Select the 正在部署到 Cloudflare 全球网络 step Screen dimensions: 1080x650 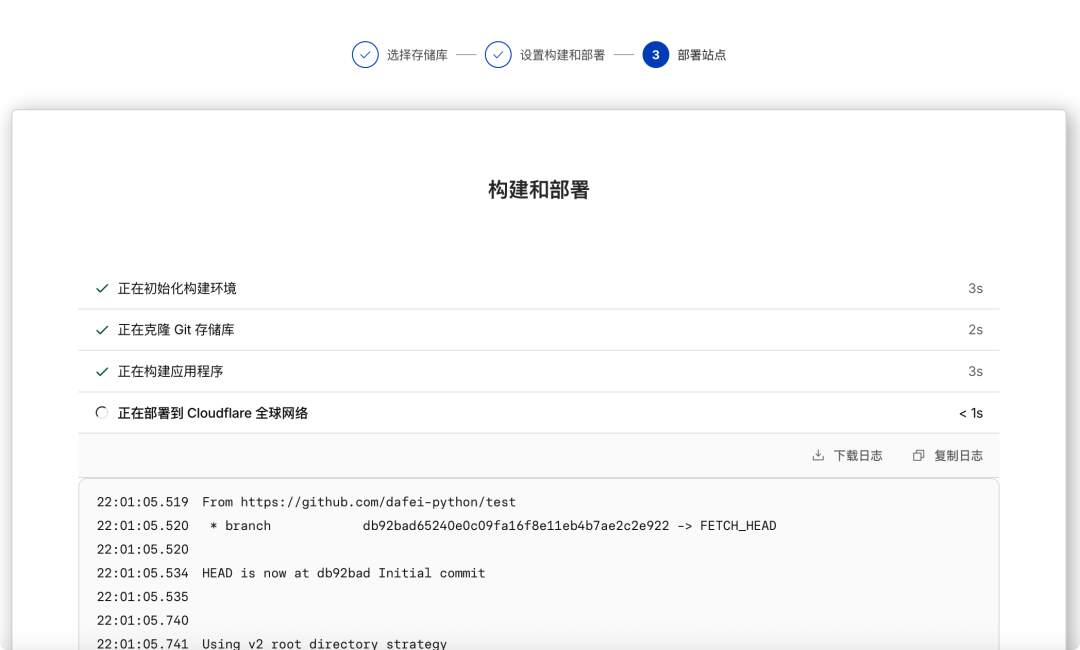(x=539, y=412)
